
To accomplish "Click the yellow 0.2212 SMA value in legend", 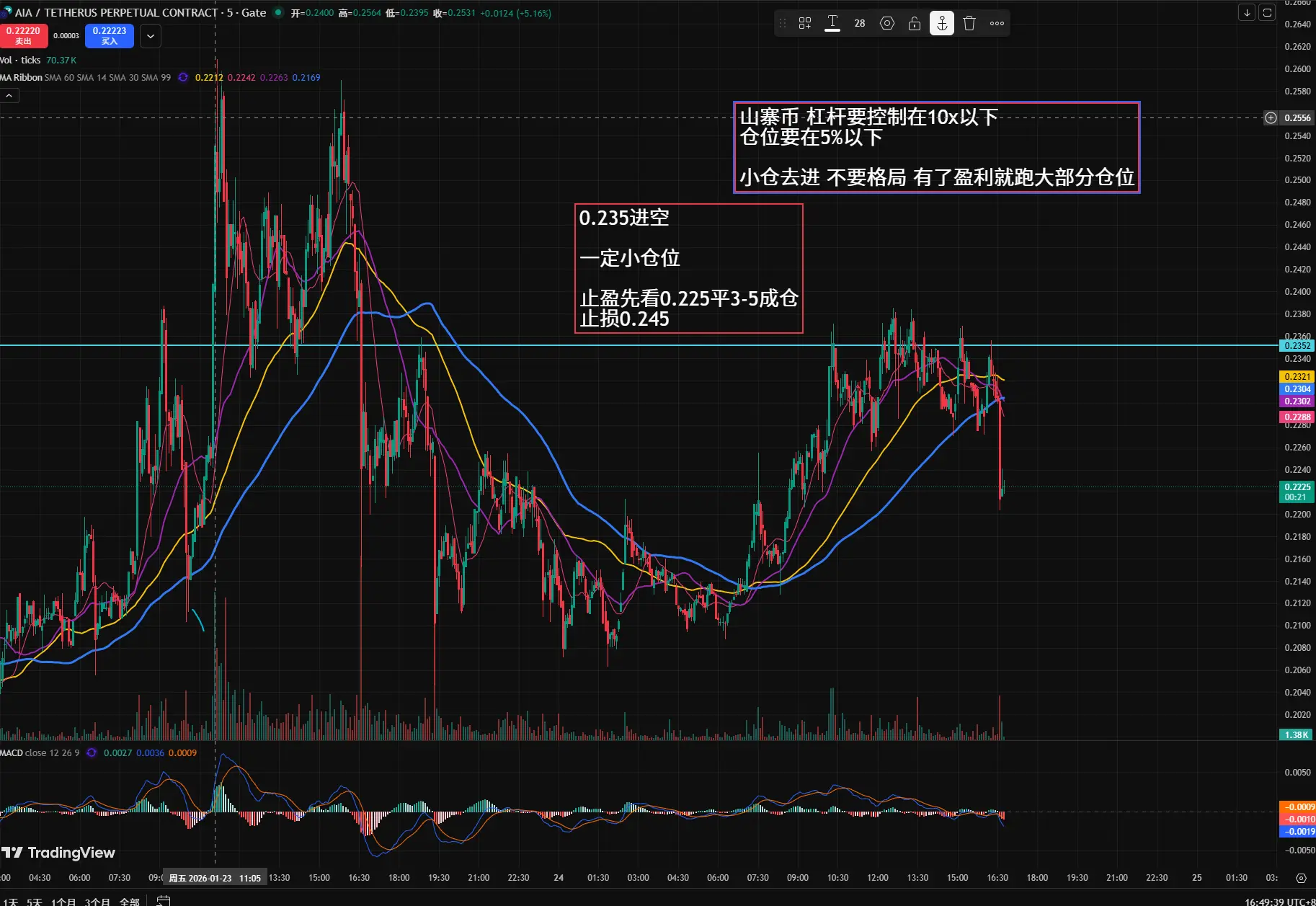I will [x=209, y=78].
